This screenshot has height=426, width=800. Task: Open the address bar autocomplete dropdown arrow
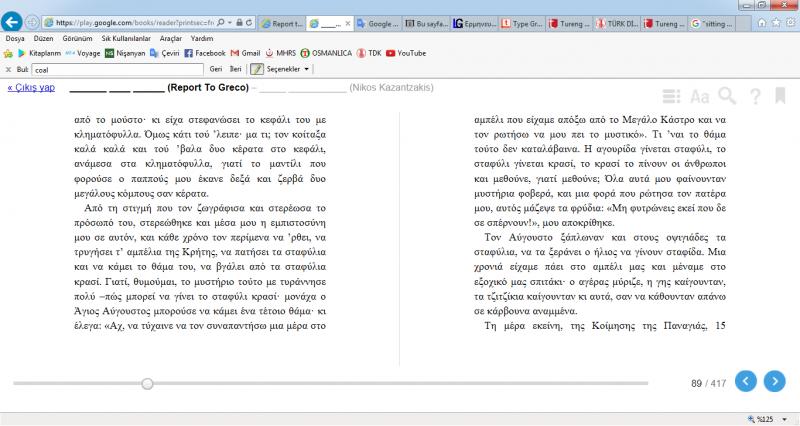(x=230, y=23)
